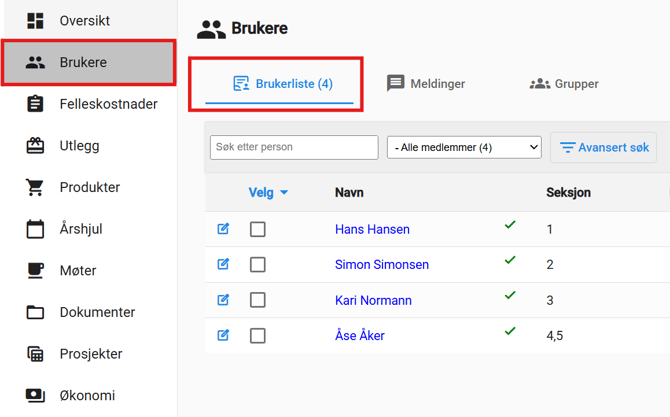Image resolution: width=670 pixels, height=417 pixels.
Task: Click the Prosjekter calculator icon
Action: pos(36,354)
